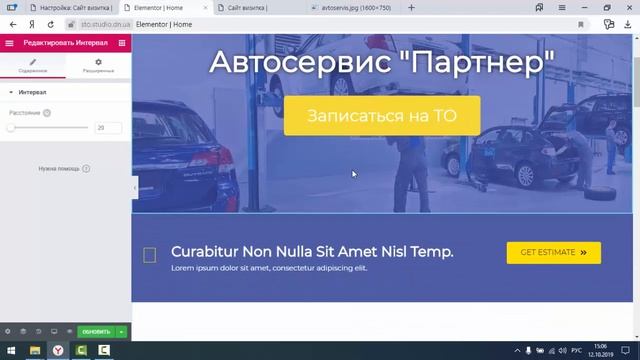Click the browser sidebar tabs icon at top-left
Screen dimensions: 640x360
pos(12,7)
